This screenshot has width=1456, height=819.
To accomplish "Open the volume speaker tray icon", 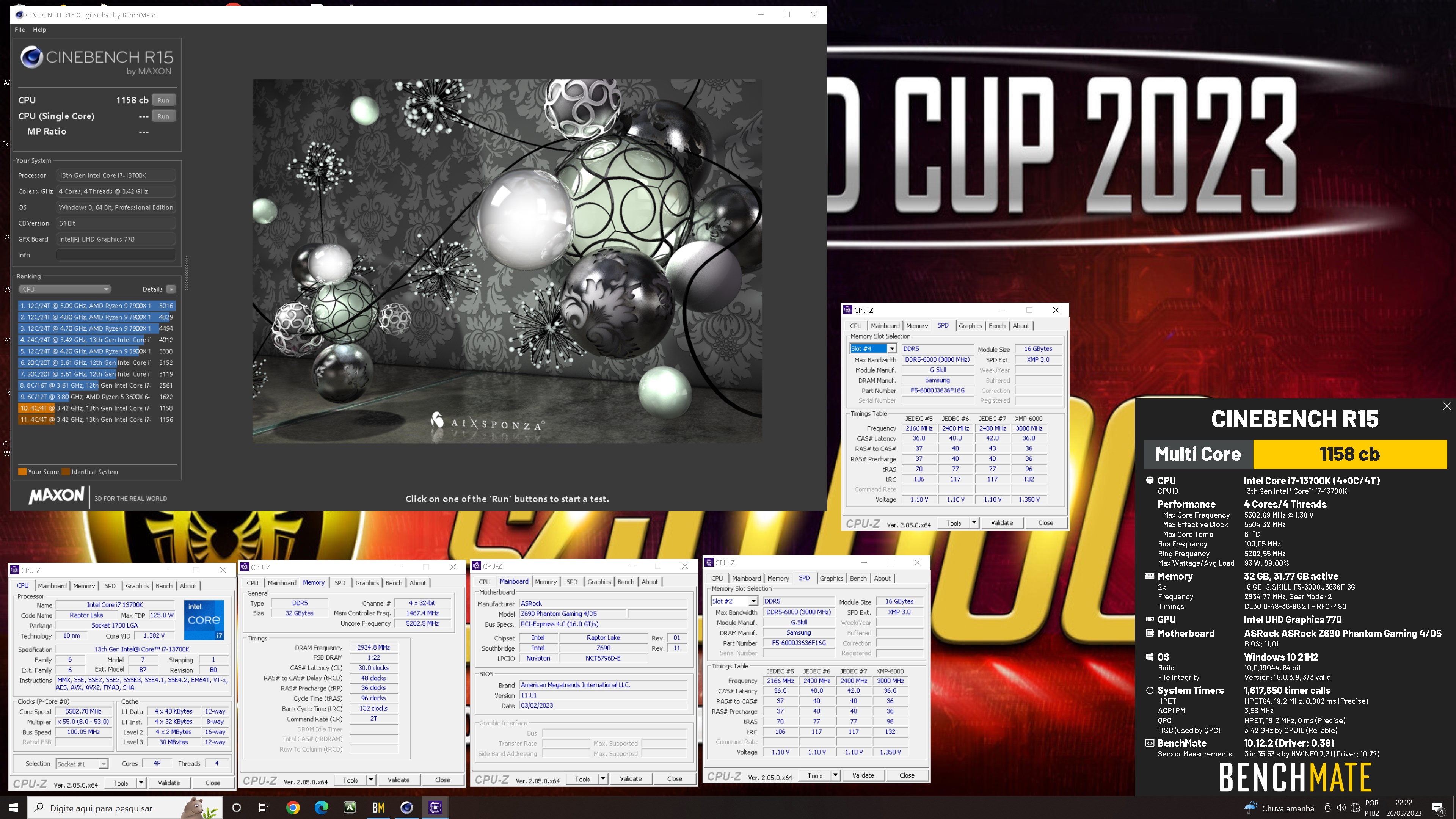I will click(x=1341, y=808).
